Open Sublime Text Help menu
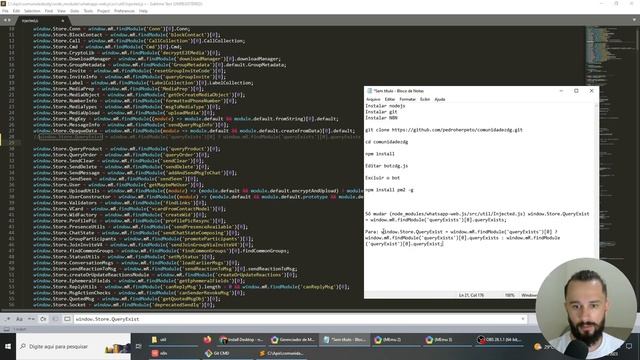Image resolution: width=640 pixels, height=360 pixels. [143, 11]
